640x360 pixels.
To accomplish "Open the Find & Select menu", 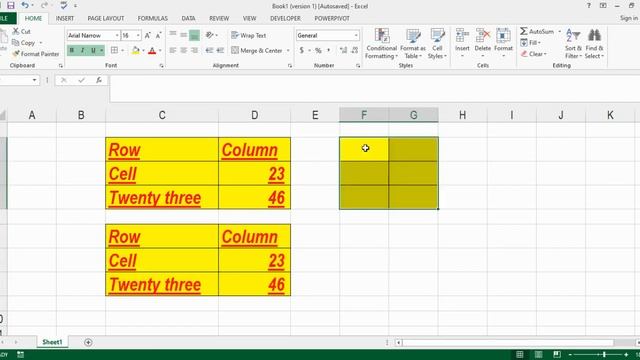I will [x=594, y=44].
